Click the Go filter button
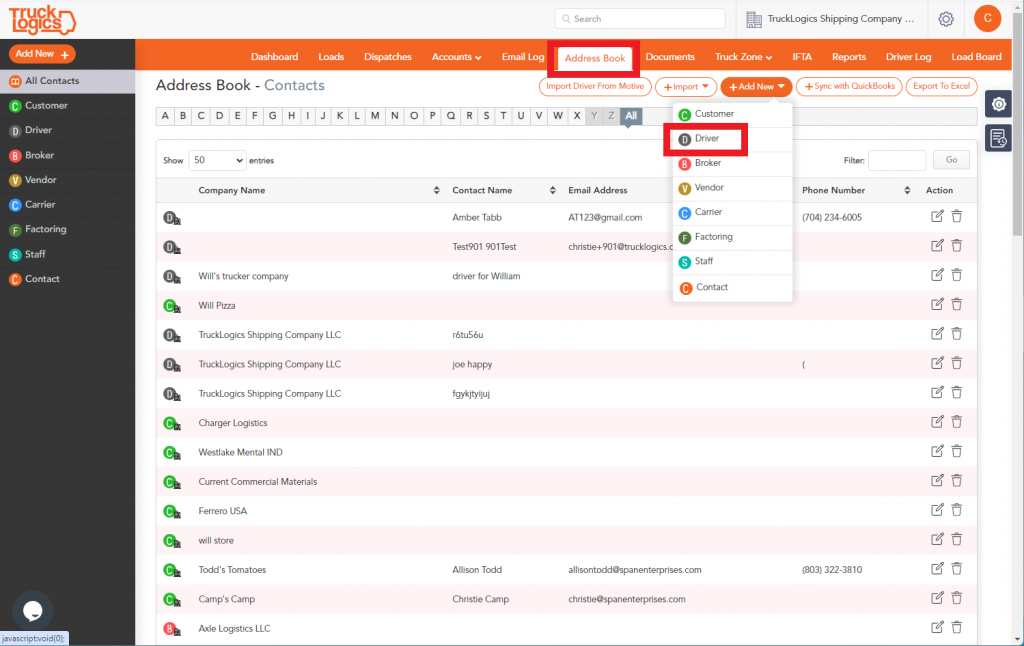This screenshot has height=646, width=1024. click(x=952, y=160)
